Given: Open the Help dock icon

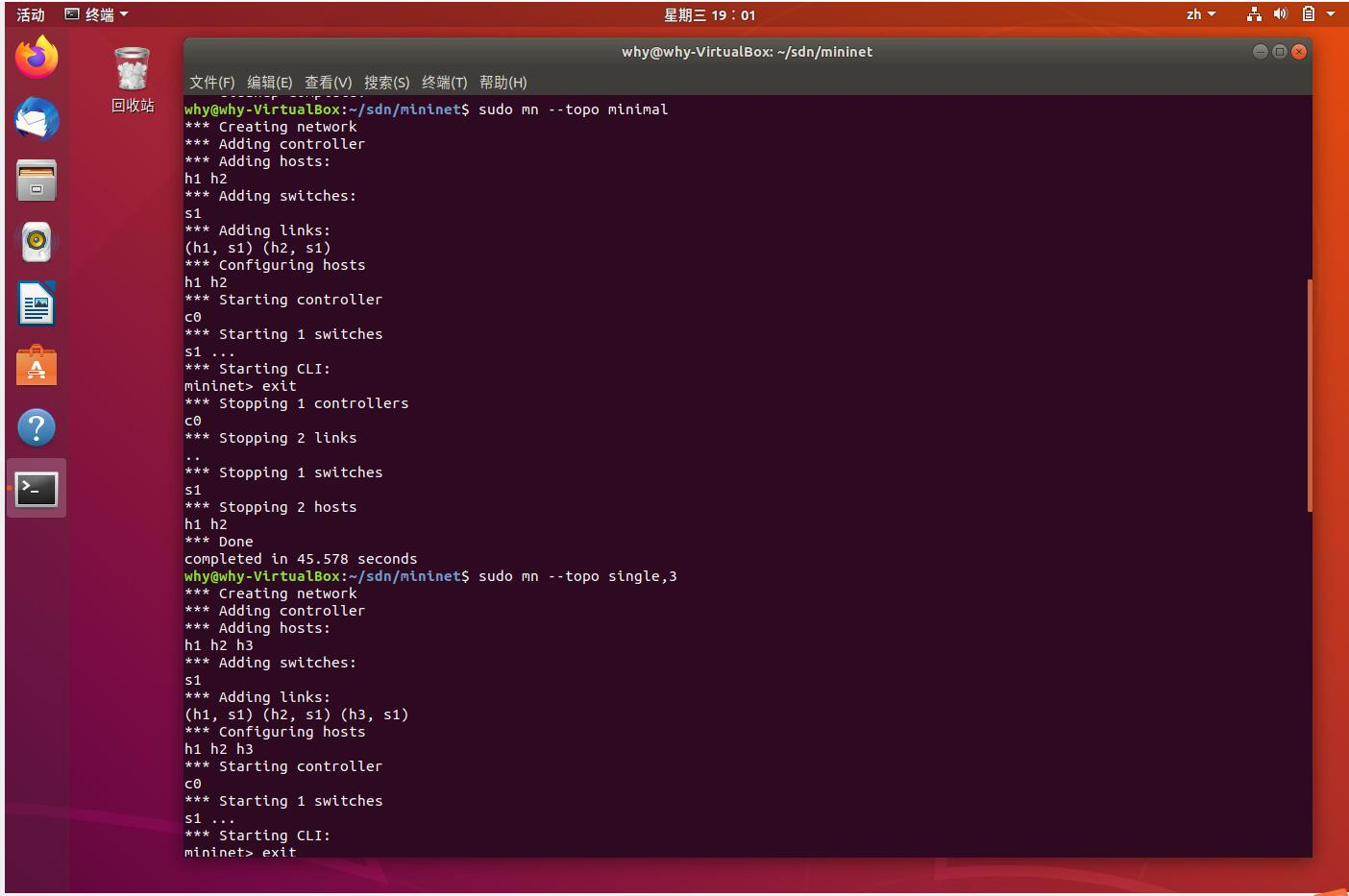Looking at the screenshot, I should click(x=37, y=427).
